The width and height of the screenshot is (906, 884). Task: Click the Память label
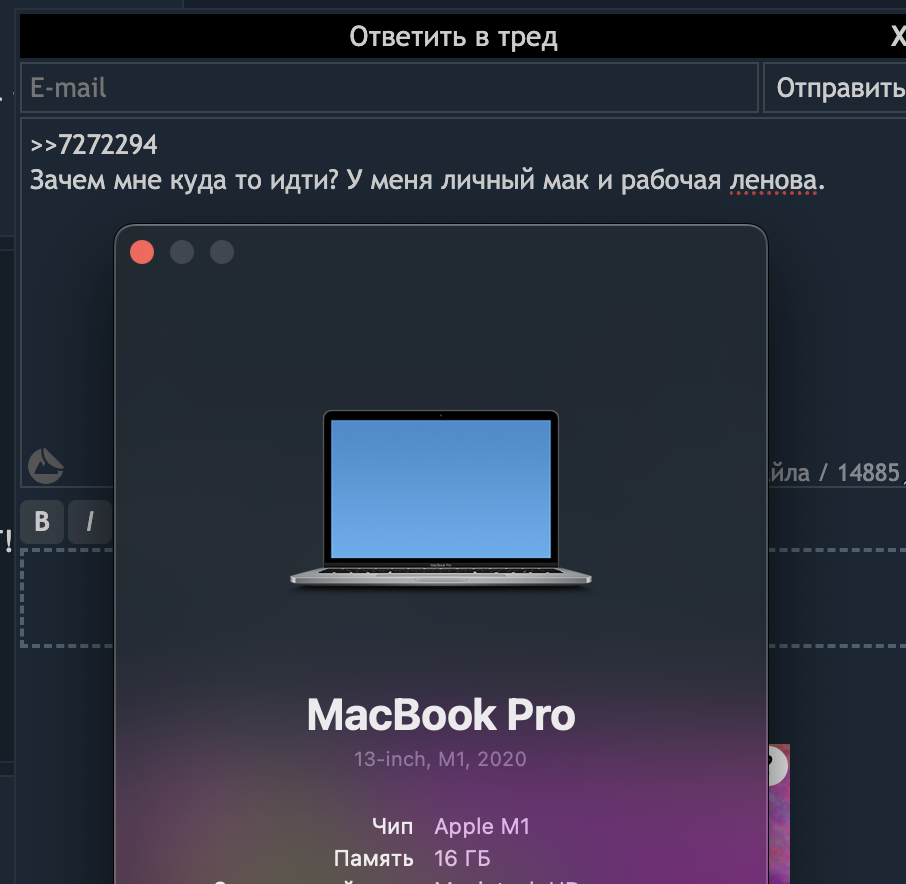373,859
